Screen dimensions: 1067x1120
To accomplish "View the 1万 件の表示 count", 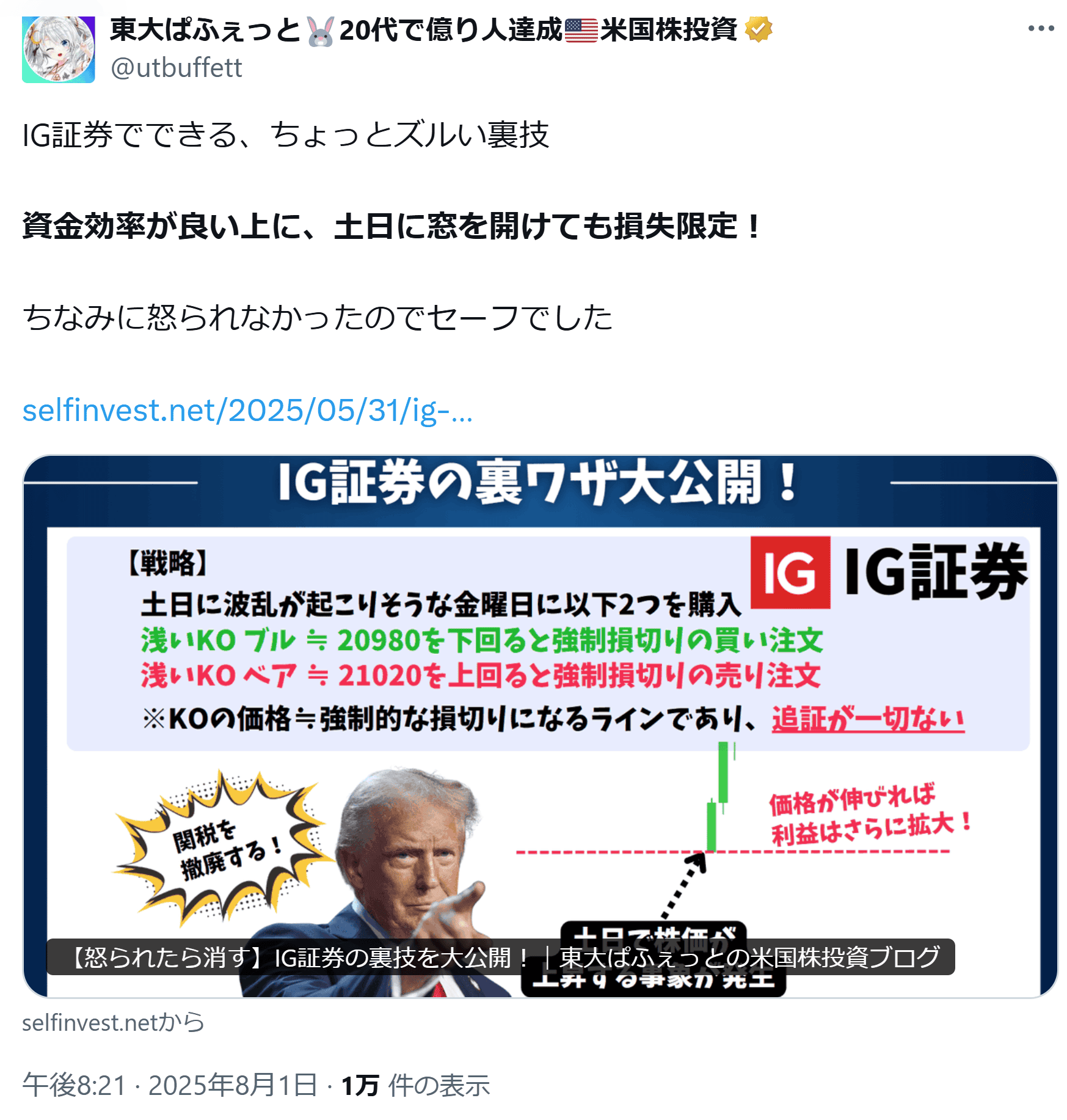I will 415,1085.
